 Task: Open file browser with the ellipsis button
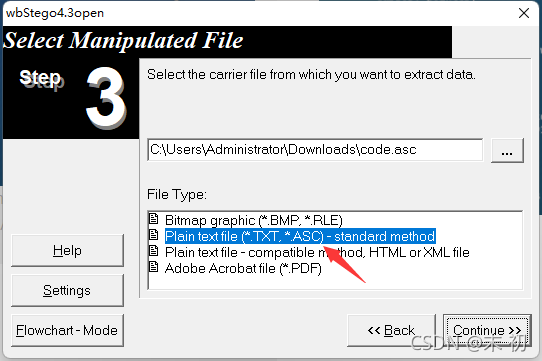(507, 150)
